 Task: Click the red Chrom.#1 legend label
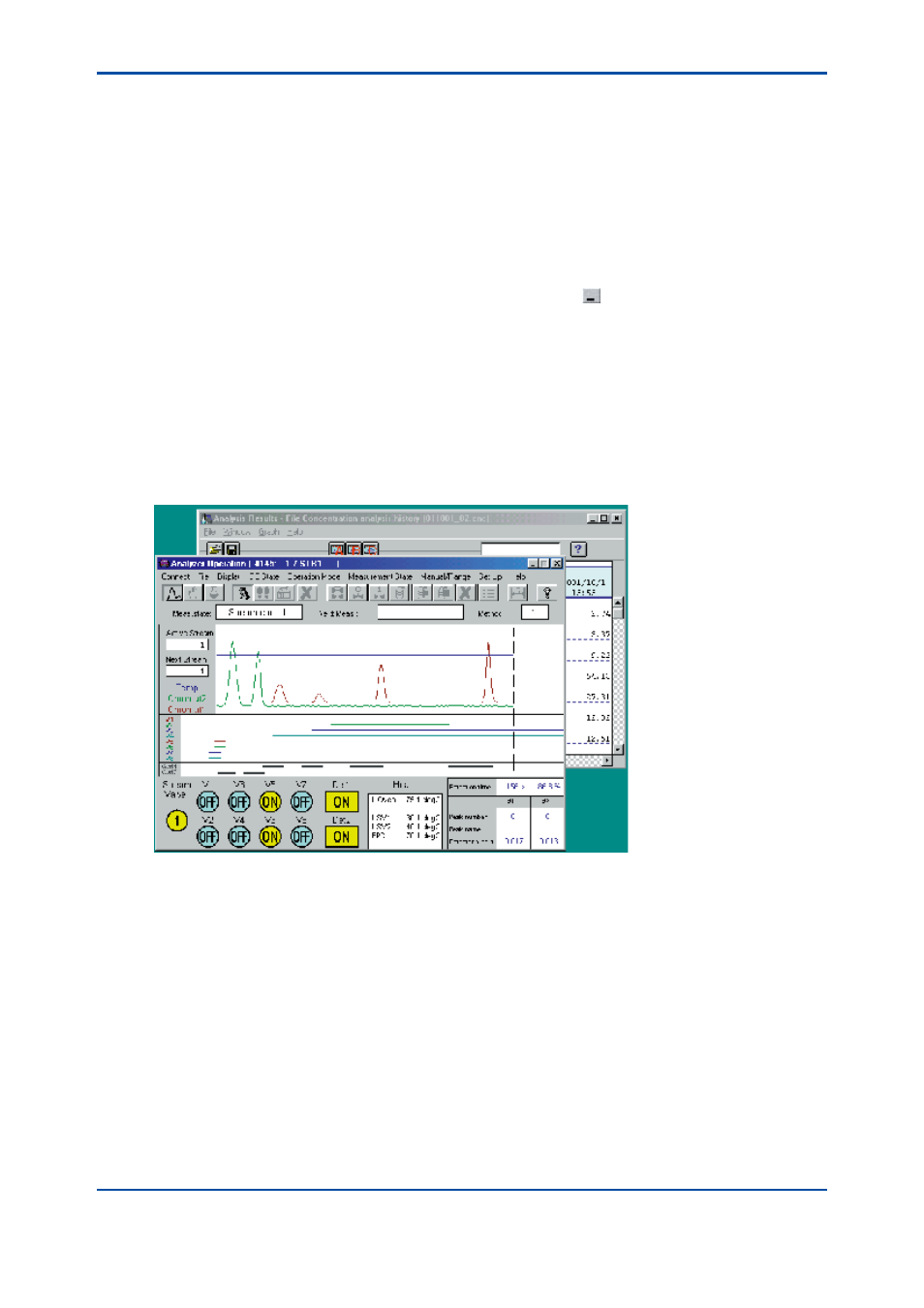186,708
